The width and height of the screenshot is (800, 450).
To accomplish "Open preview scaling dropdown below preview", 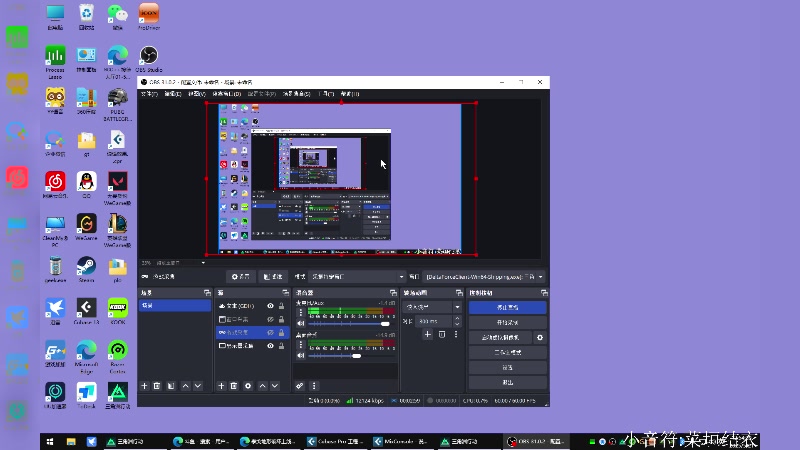I will click(x=181, y=263).
